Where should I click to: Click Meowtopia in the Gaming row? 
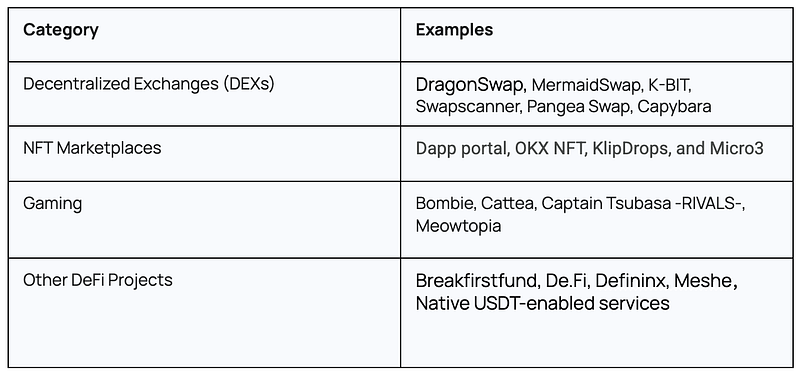(458, 225)
